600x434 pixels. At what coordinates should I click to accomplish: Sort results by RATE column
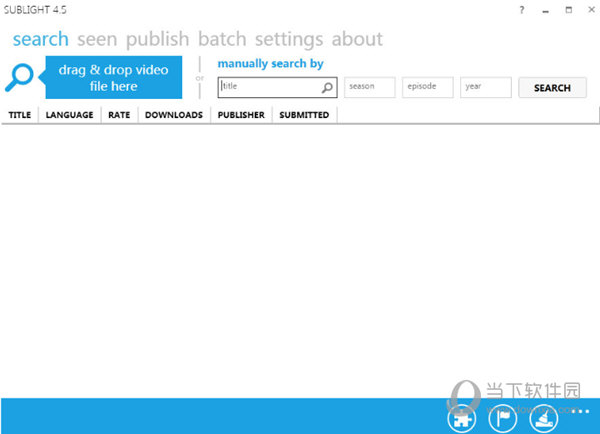pyautogui.click(x=119, y=115)
